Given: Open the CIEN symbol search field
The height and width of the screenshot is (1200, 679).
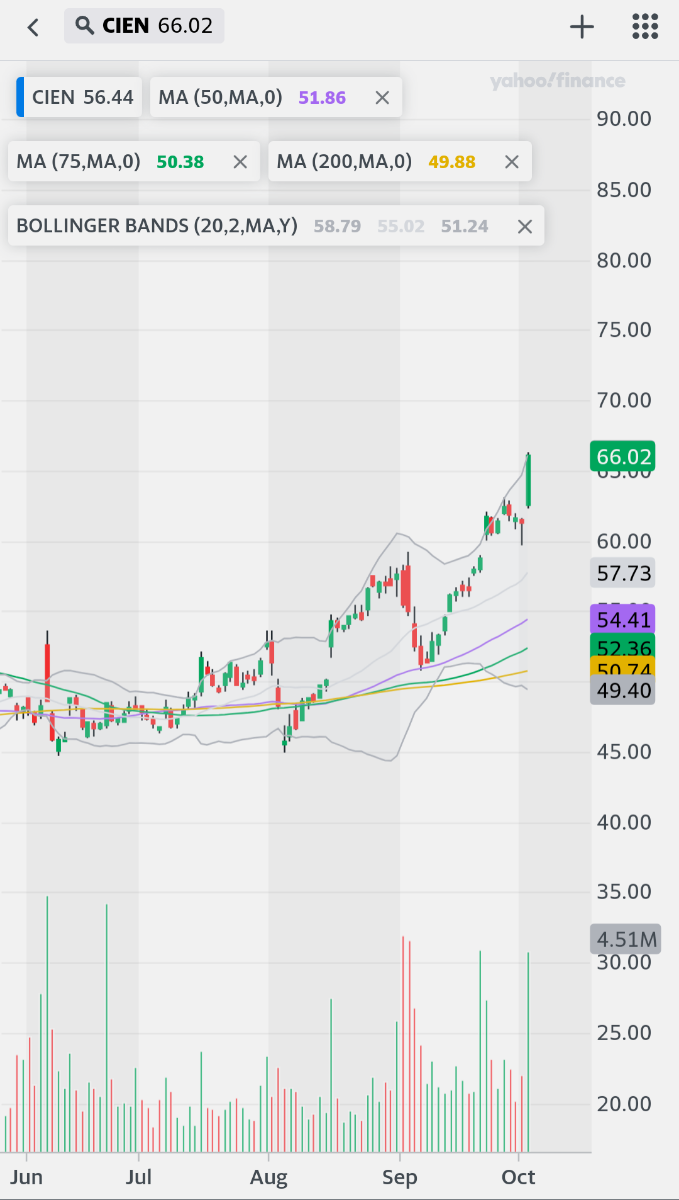Looking at the screenshot, I should [x=144, y=26].
